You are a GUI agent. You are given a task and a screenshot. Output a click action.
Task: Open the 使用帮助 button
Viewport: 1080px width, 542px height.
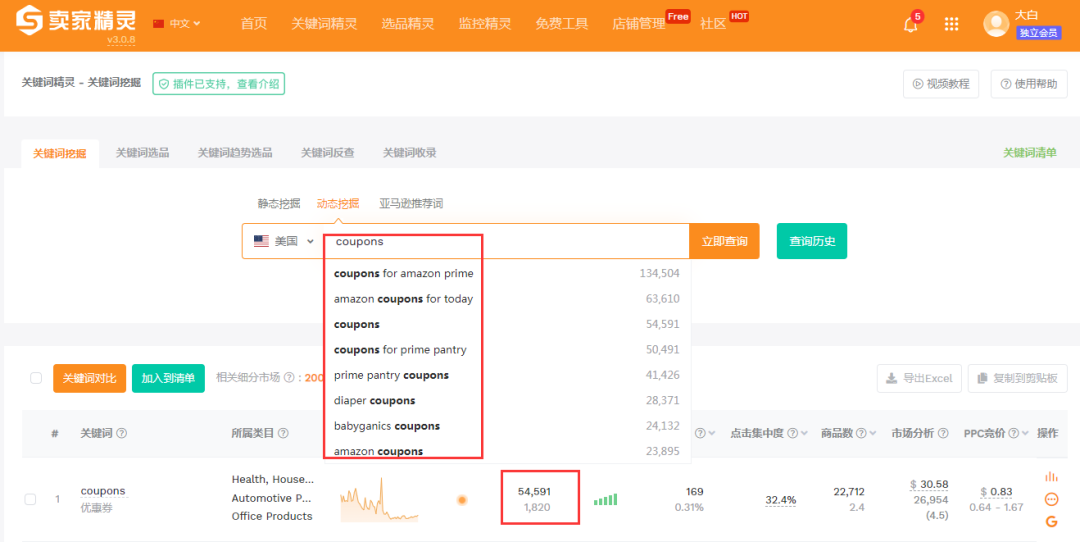pyautogui.click(x=1029, y=84)
